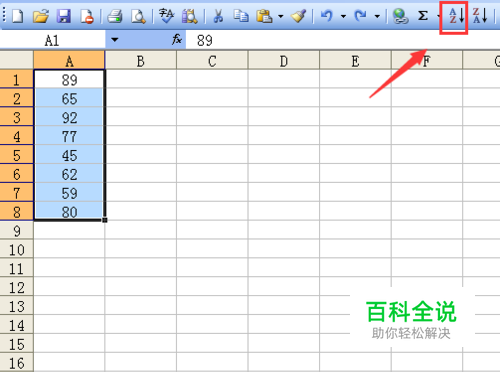Click the toolbar move handle at left edge
Screen dimensions: 500x372
(x=4, y=16)
